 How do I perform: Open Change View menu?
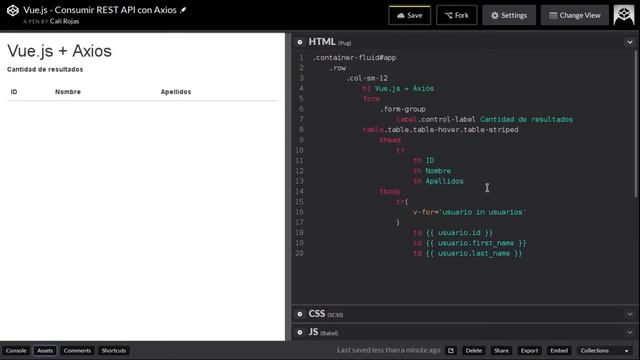575,16
